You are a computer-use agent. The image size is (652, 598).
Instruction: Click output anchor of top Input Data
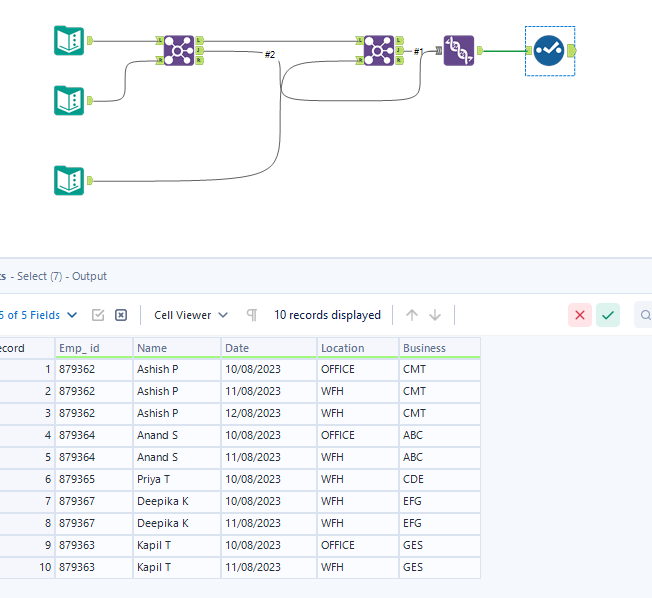pyautogui.click(x=90, y=41)
